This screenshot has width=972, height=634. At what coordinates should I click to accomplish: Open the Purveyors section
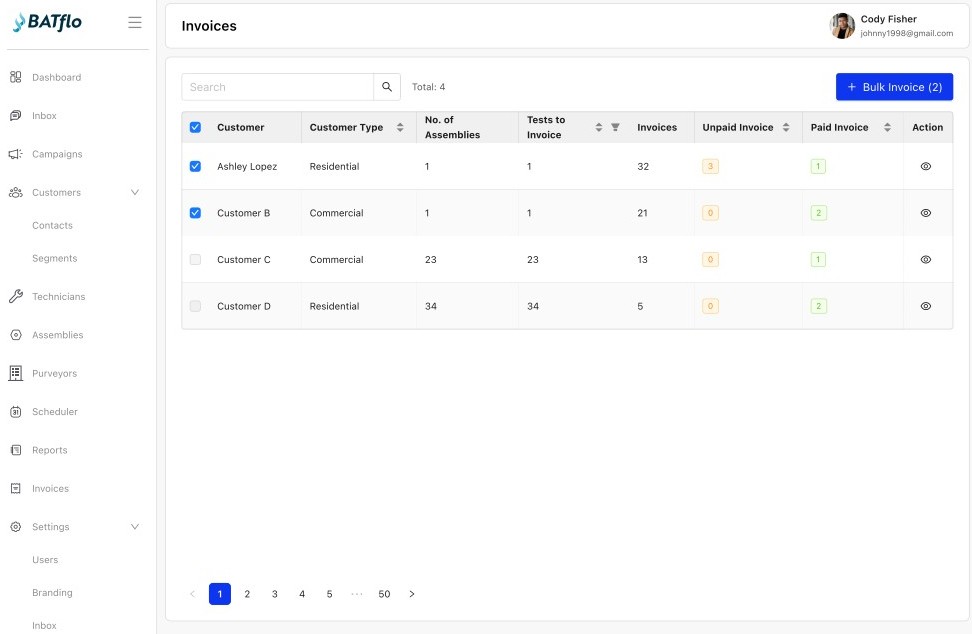coord(53,373)
